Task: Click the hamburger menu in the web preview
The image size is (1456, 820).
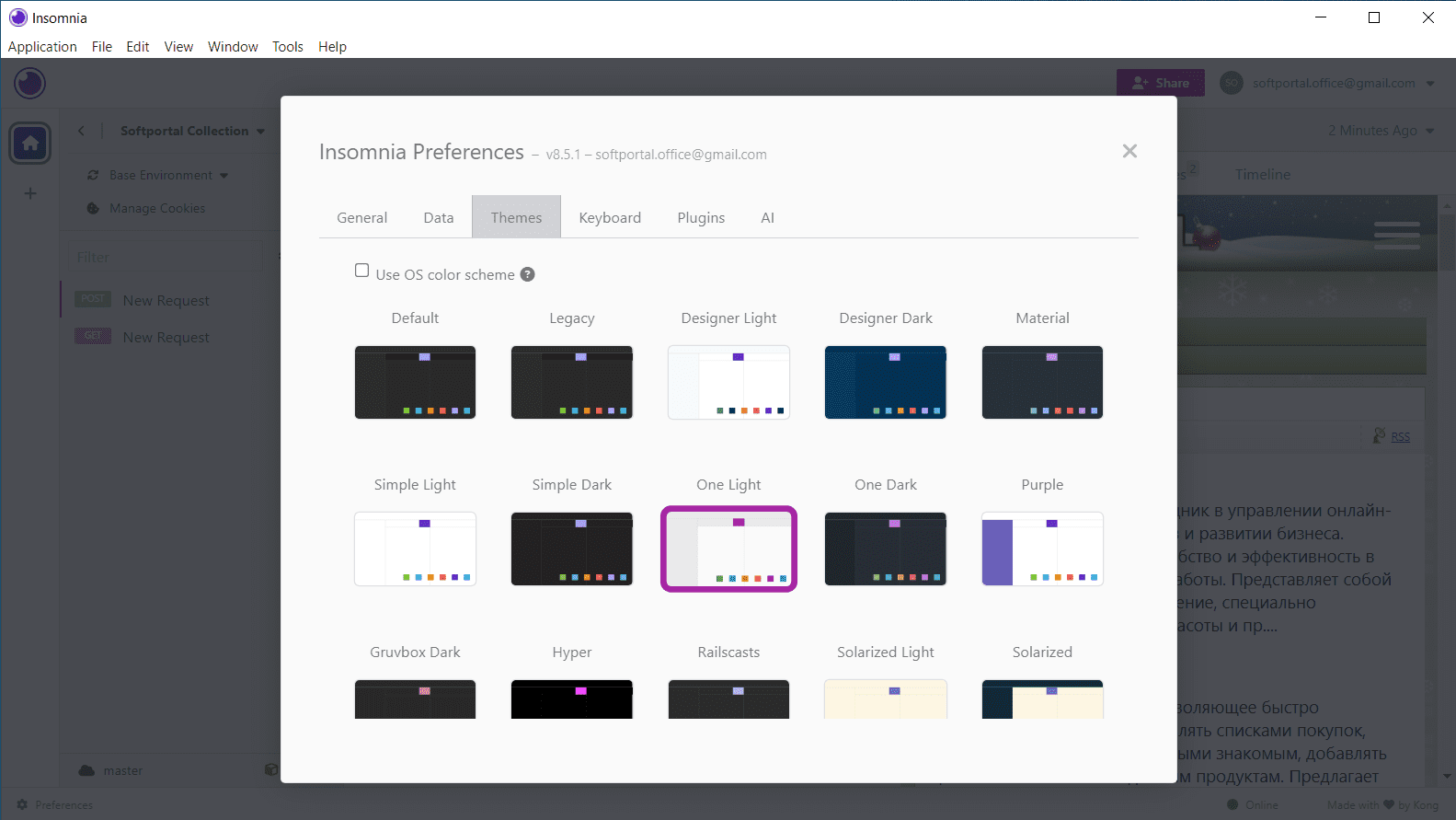Action: [1397, 236]
